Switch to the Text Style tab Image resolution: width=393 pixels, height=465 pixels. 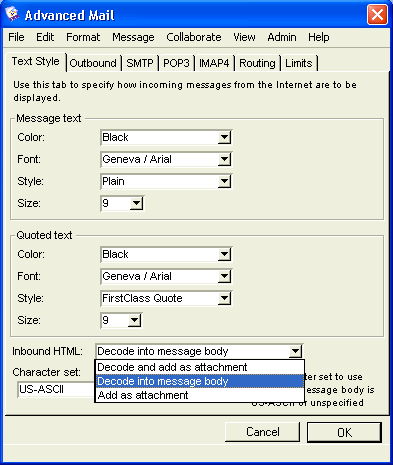[36, 61]
